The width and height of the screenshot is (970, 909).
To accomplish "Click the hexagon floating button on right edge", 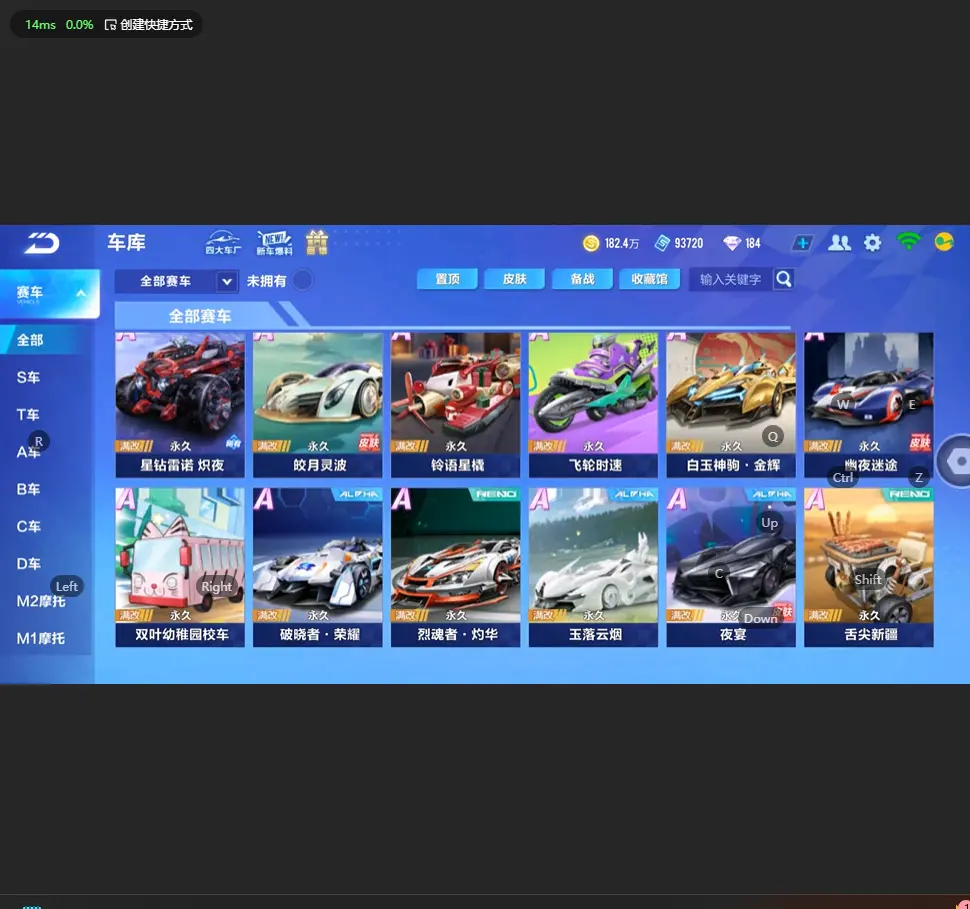I will coord(958,461).
